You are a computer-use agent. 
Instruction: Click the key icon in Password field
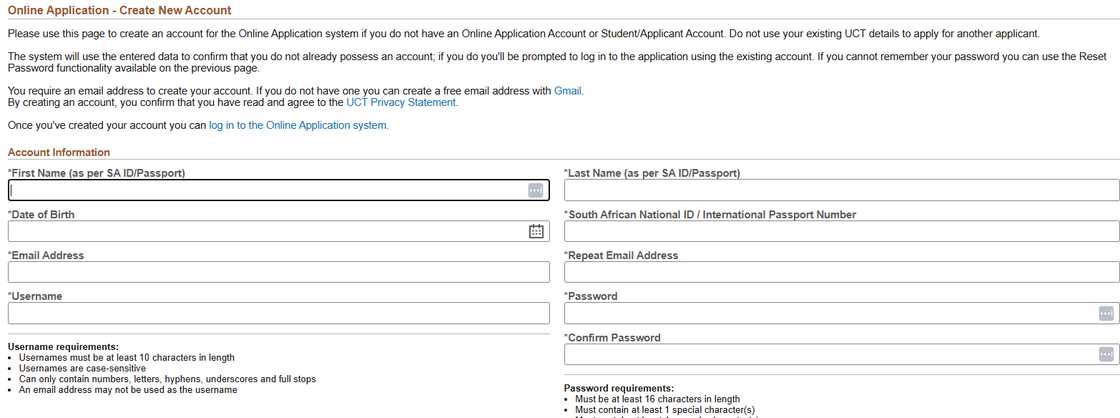coord(1105,313)
